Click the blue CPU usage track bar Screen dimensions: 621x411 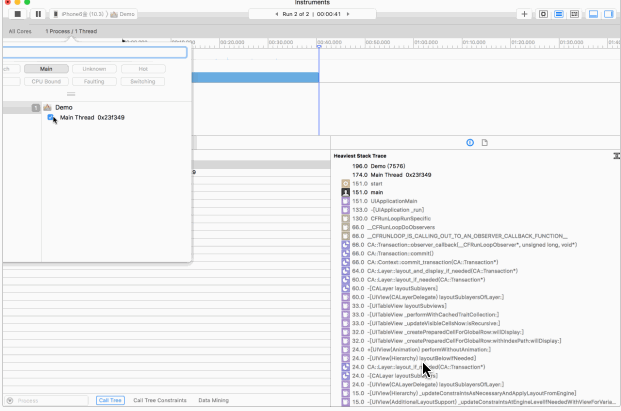pos(255,77)
